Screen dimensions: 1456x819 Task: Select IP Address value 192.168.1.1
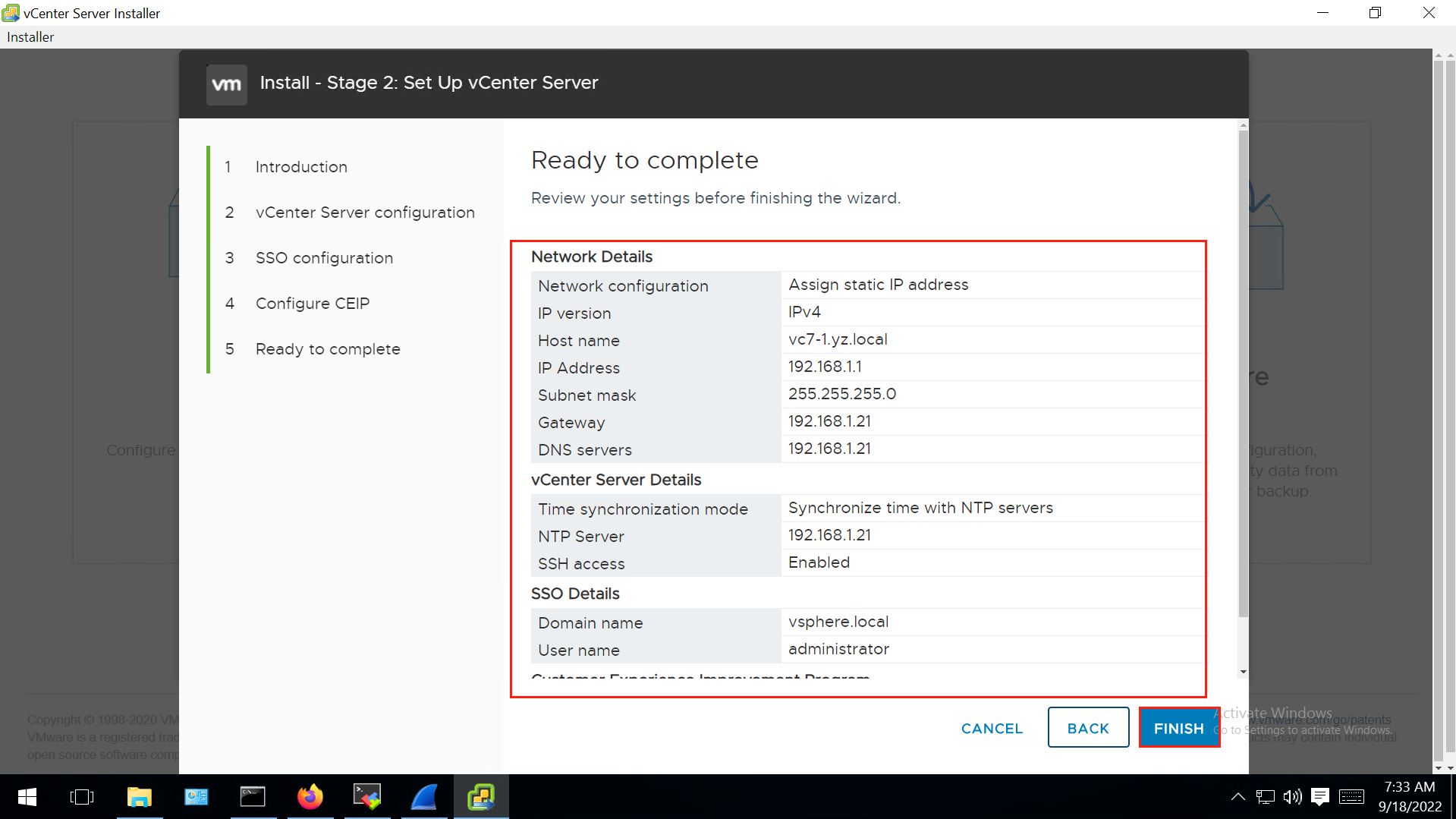(x=825, y=367)
